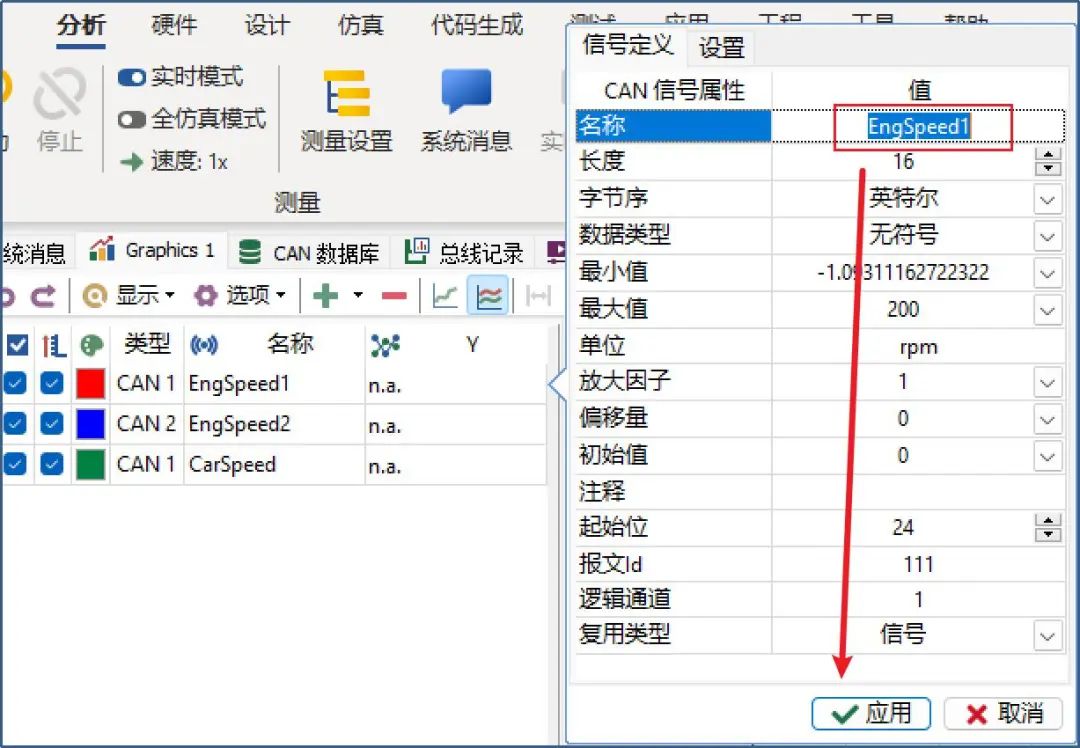
Task: Open the 字节序 dropdown showing 英特尔
Action: pyautogui.click(x=1047, y=198)
